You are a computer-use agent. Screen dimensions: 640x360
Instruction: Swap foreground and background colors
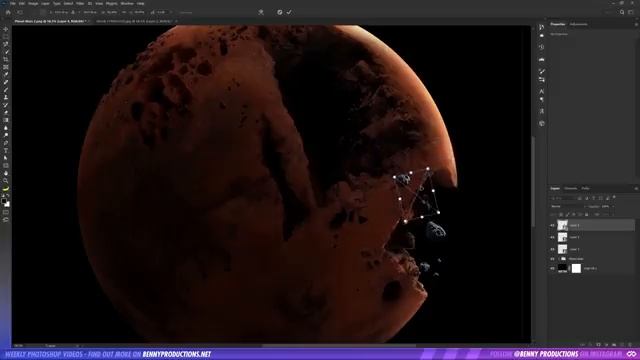pyautogui.click(x=8, y=196)
